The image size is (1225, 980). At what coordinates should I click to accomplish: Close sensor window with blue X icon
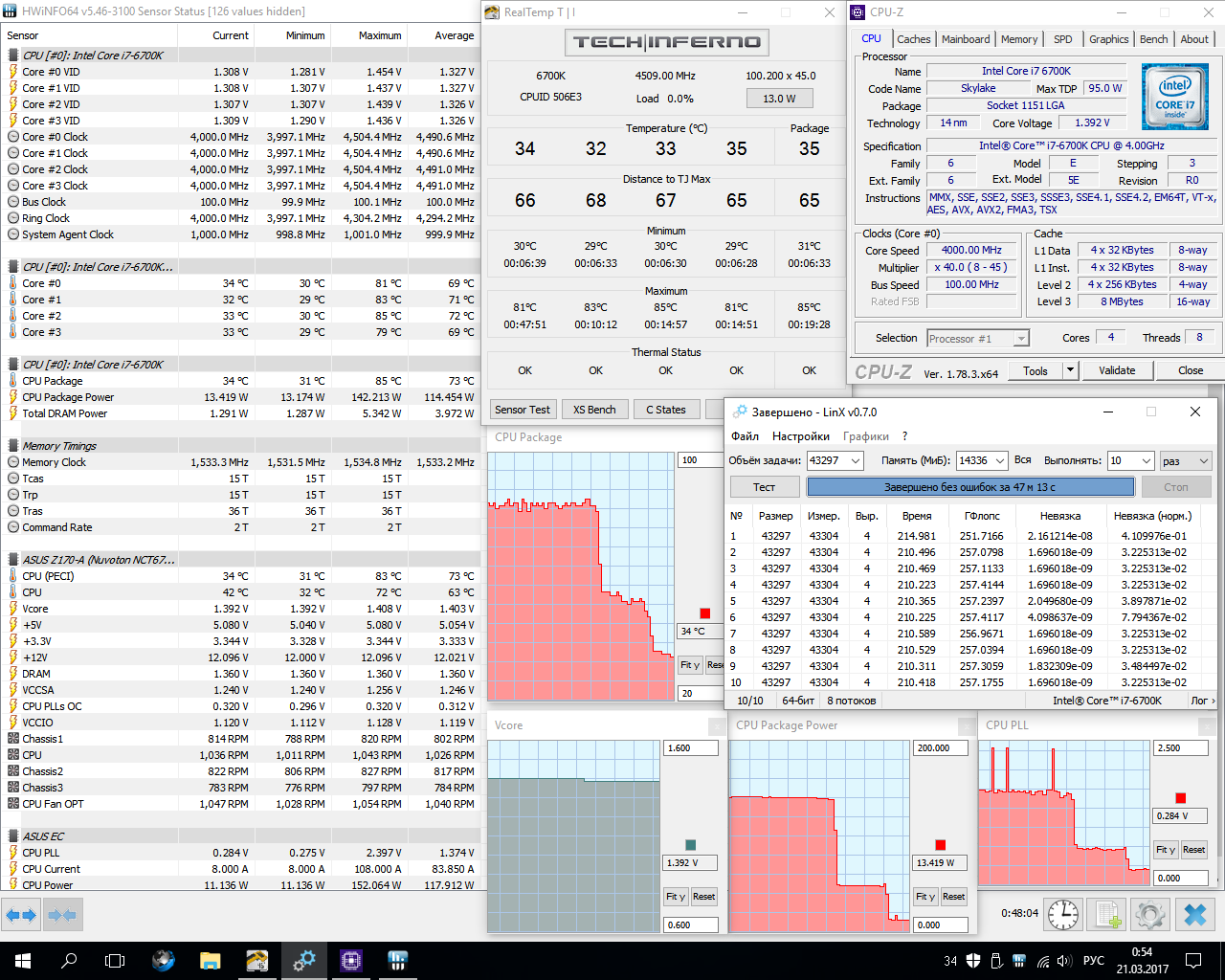point(1195,914)
